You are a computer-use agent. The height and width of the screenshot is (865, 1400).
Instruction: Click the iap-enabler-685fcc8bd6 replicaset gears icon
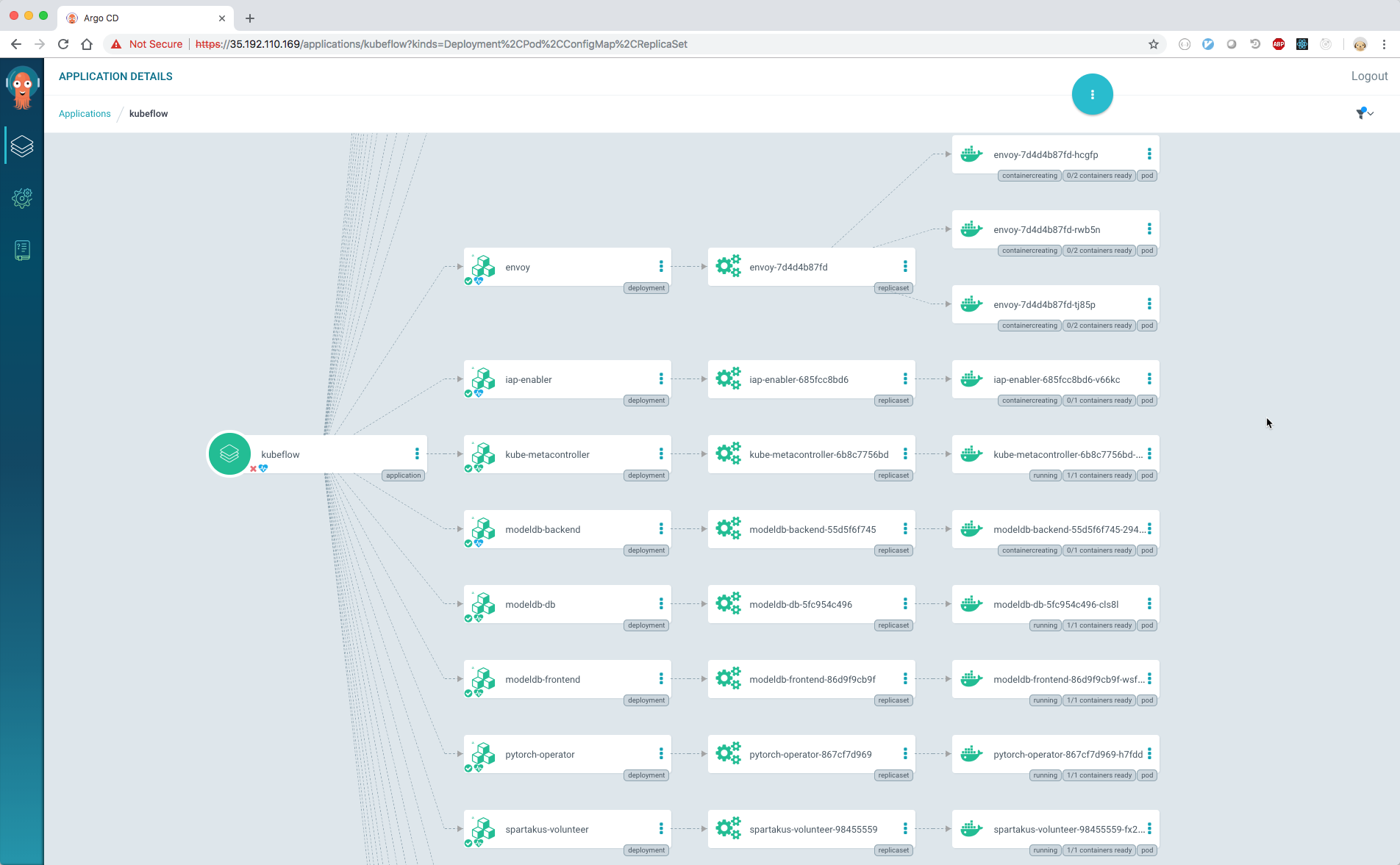tap(728, 378)
